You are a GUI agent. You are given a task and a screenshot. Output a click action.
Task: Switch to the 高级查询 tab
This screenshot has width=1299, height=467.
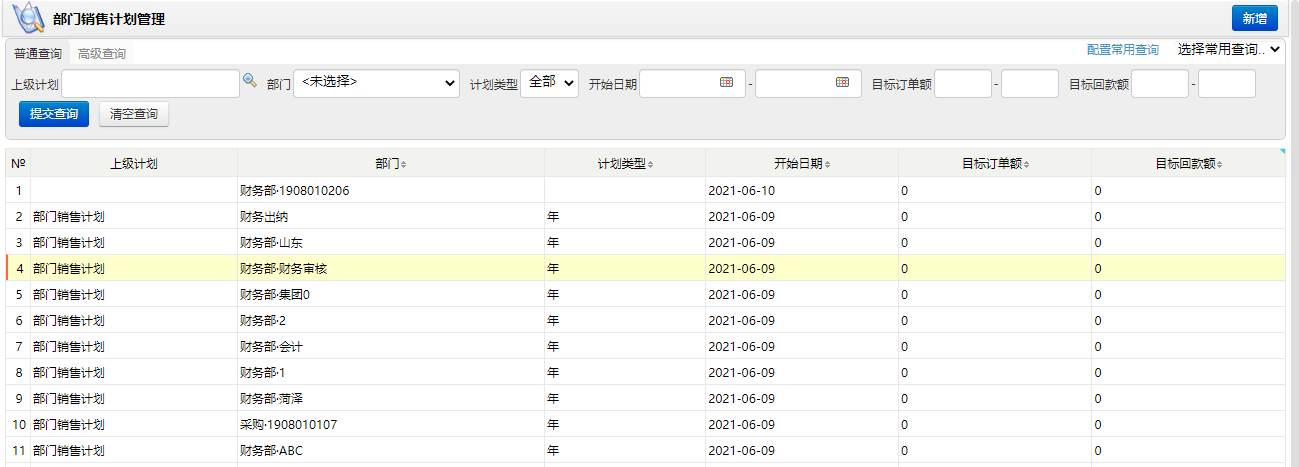[x=102, y=53]
